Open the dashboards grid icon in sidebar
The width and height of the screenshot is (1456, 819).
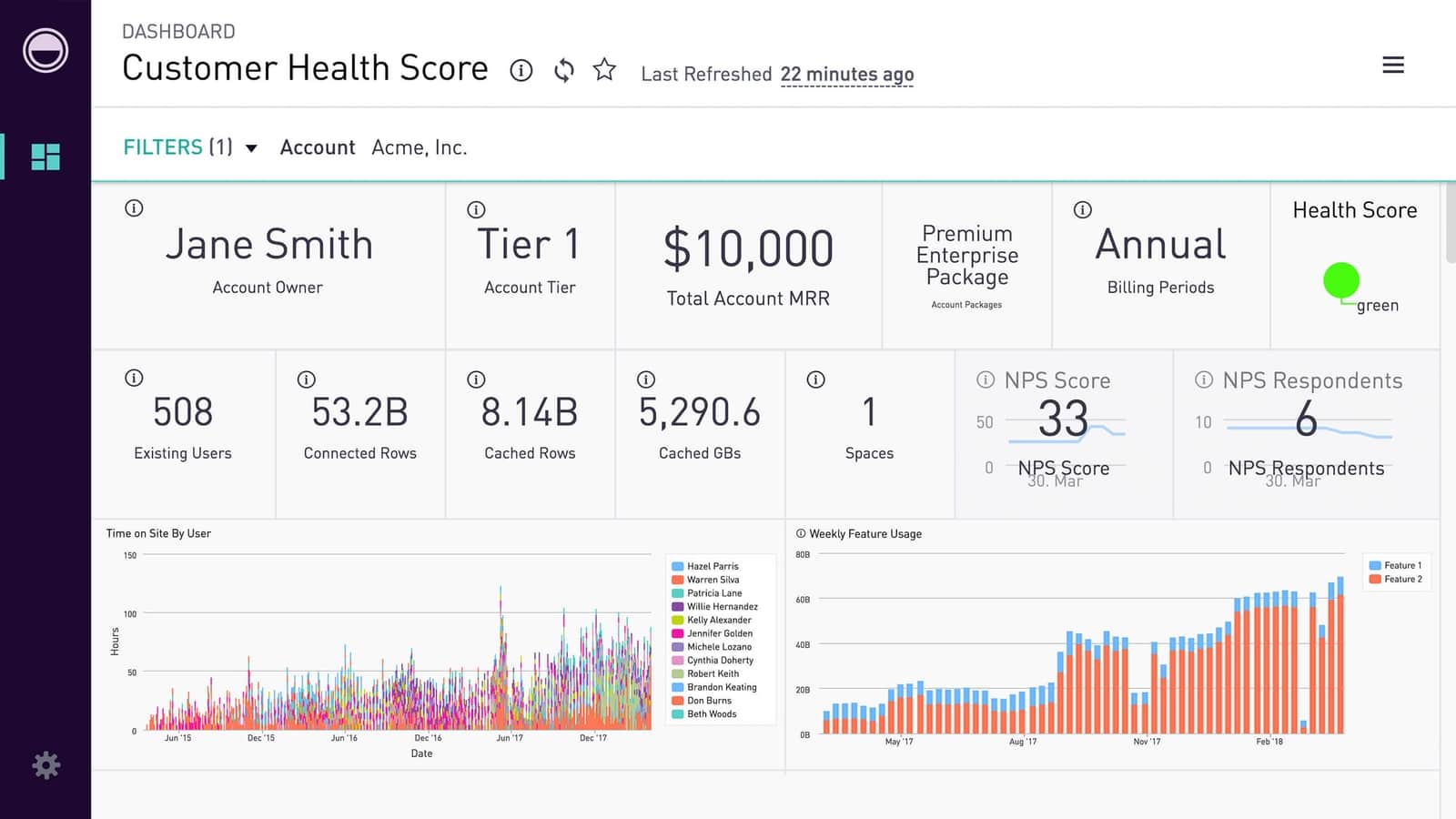point(45,157)
